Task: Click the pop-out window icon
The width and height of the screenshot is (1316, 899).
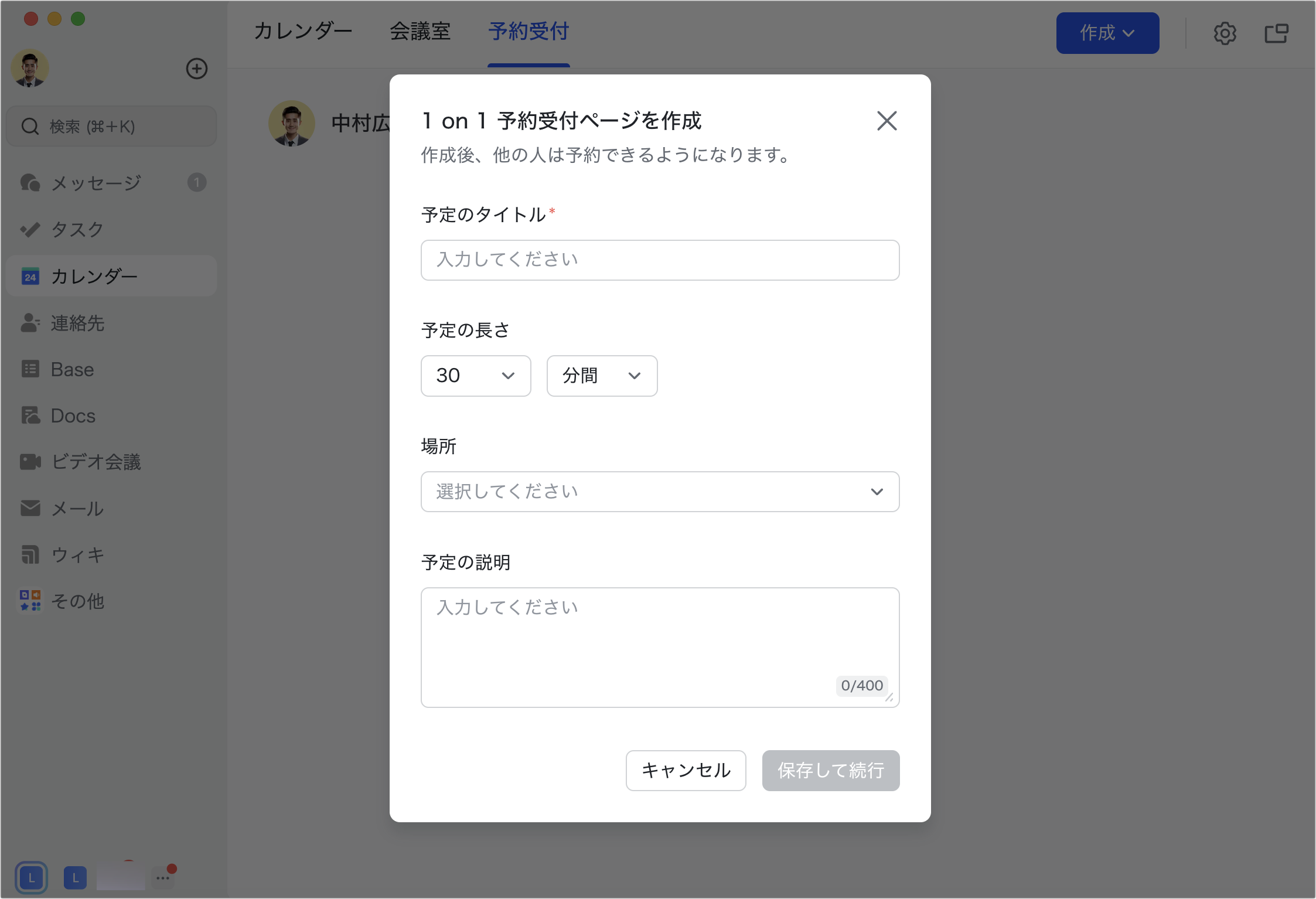Action: [x=1276, y=33]
